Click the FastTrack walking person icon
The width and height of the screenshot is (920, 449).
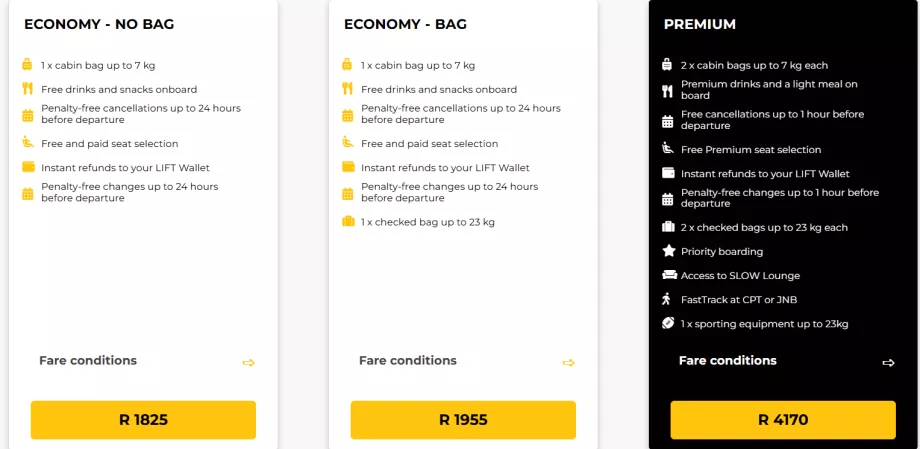[x=668, y=299]
